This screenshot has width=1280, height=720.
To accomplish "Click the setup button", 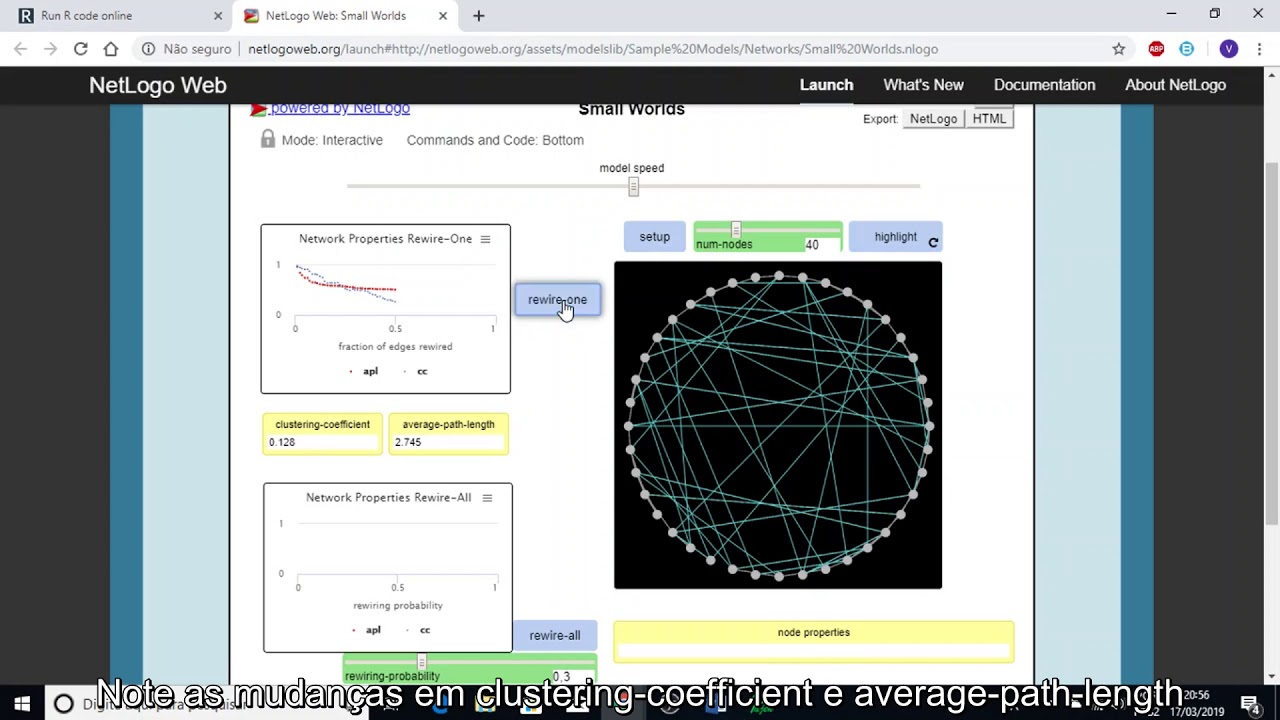I will point(655,237).
